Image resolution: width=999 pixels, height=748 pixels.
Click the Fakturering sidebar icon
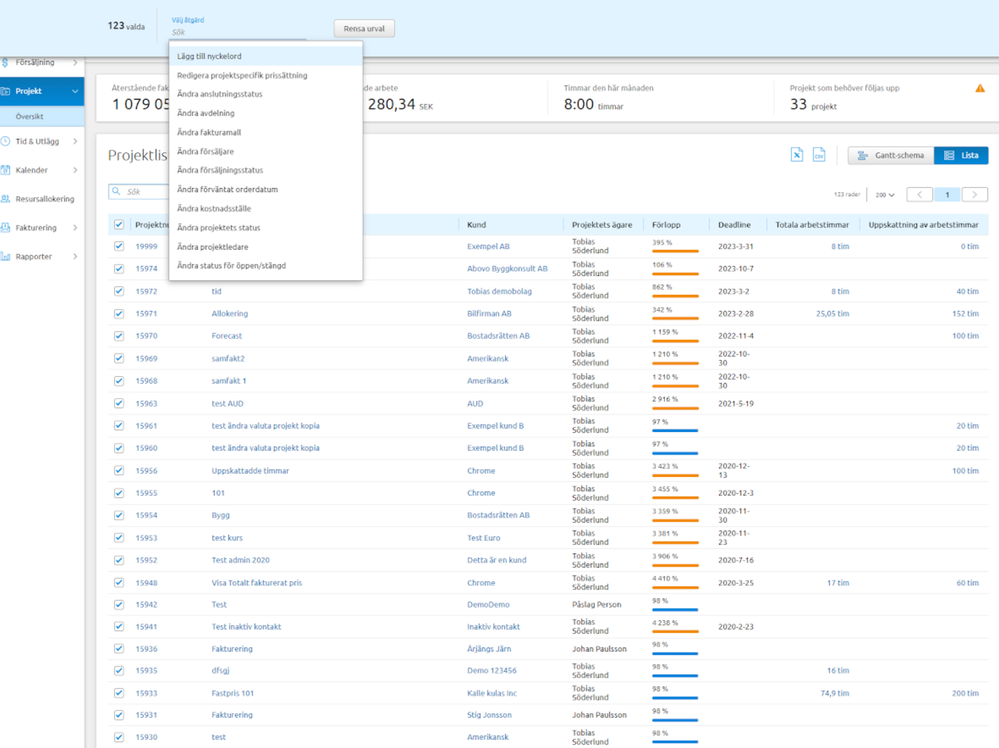point(6,228)
